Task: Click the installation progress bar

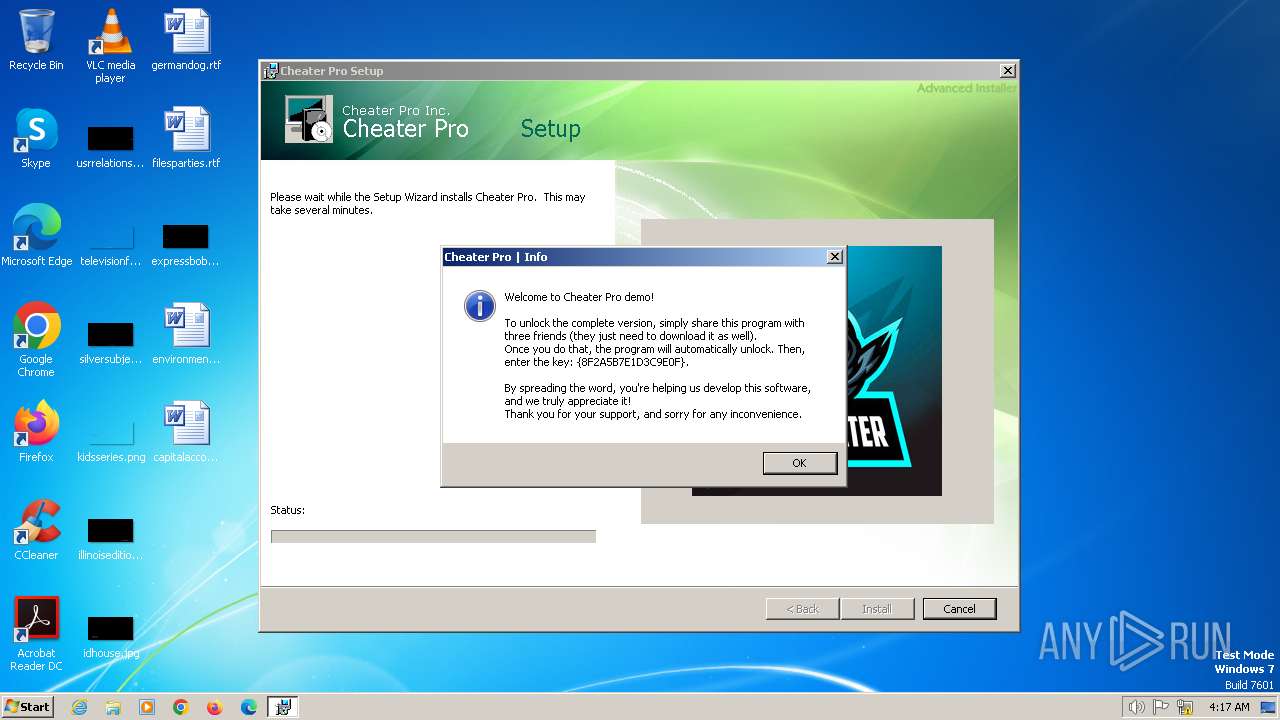Action: pos(433,536)
